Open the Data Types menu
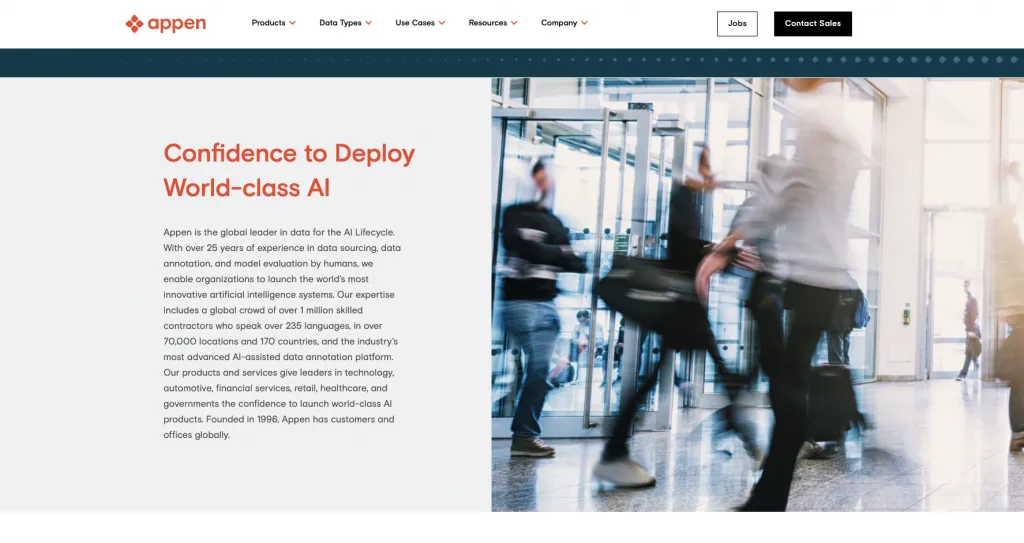The height and width of the screenshot is (543, 1024). click(x=340, y=23)
